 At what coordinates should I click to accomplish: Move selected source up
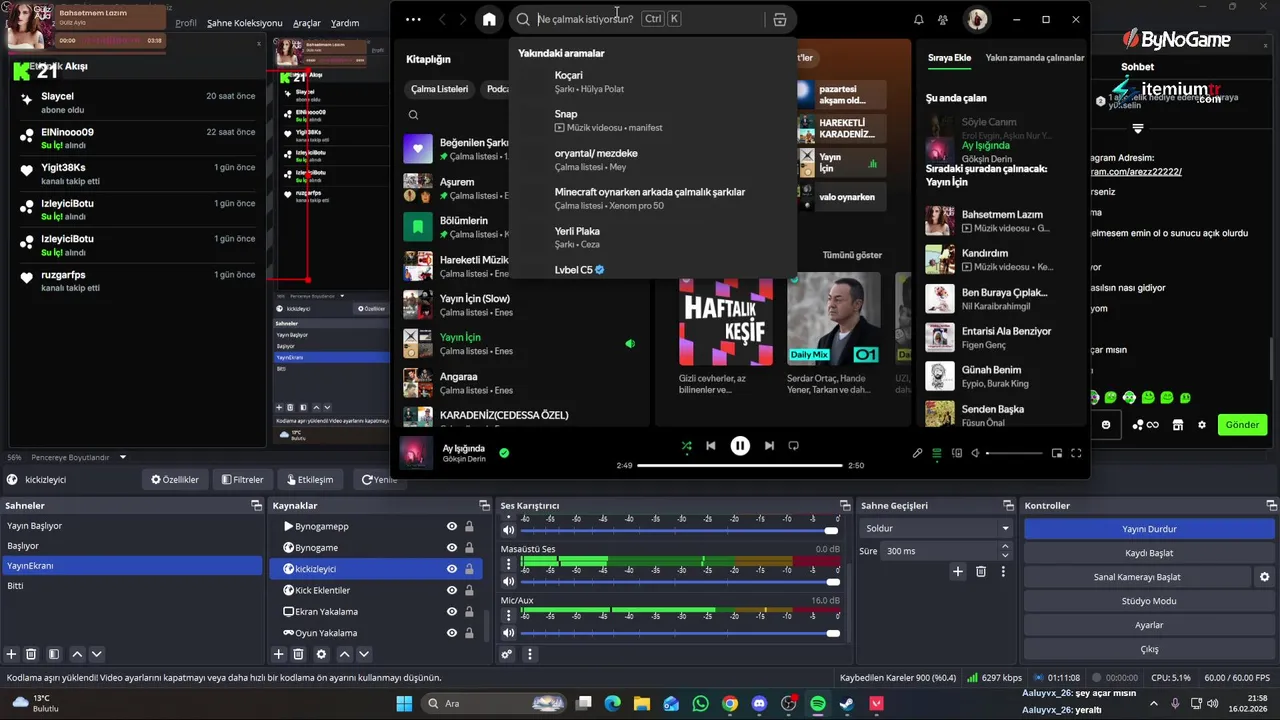tap(344, 654)
